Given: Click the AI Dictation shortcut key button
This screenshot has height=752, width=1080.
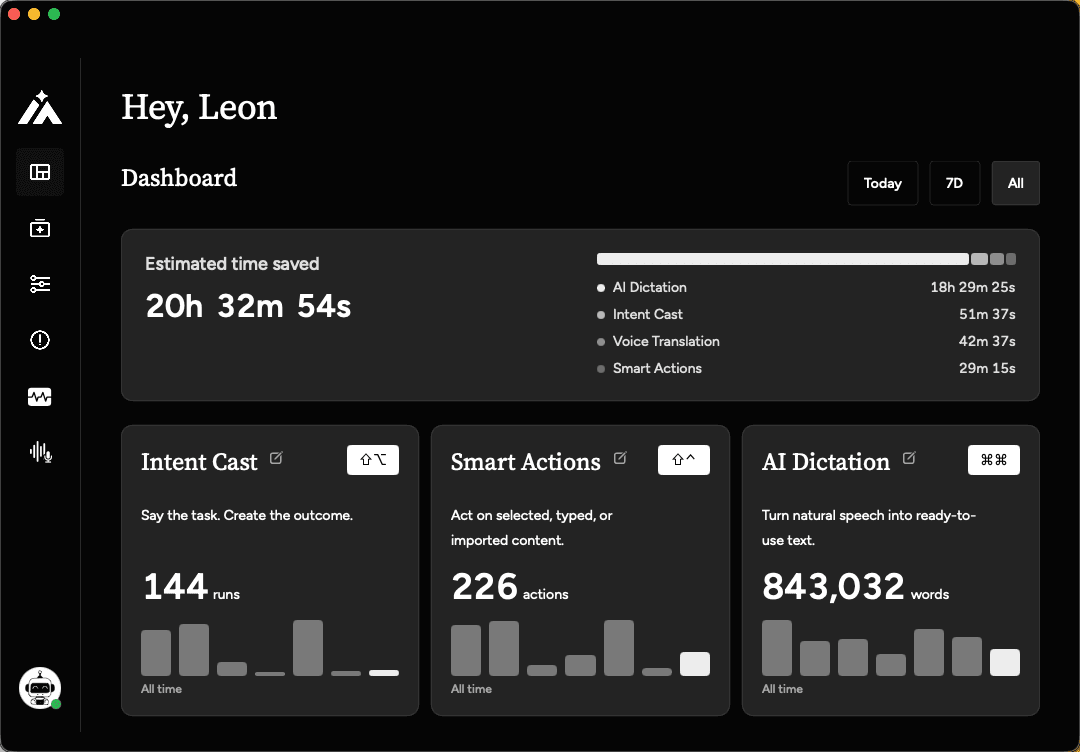Looking at the screenshot, I should 994,460.
